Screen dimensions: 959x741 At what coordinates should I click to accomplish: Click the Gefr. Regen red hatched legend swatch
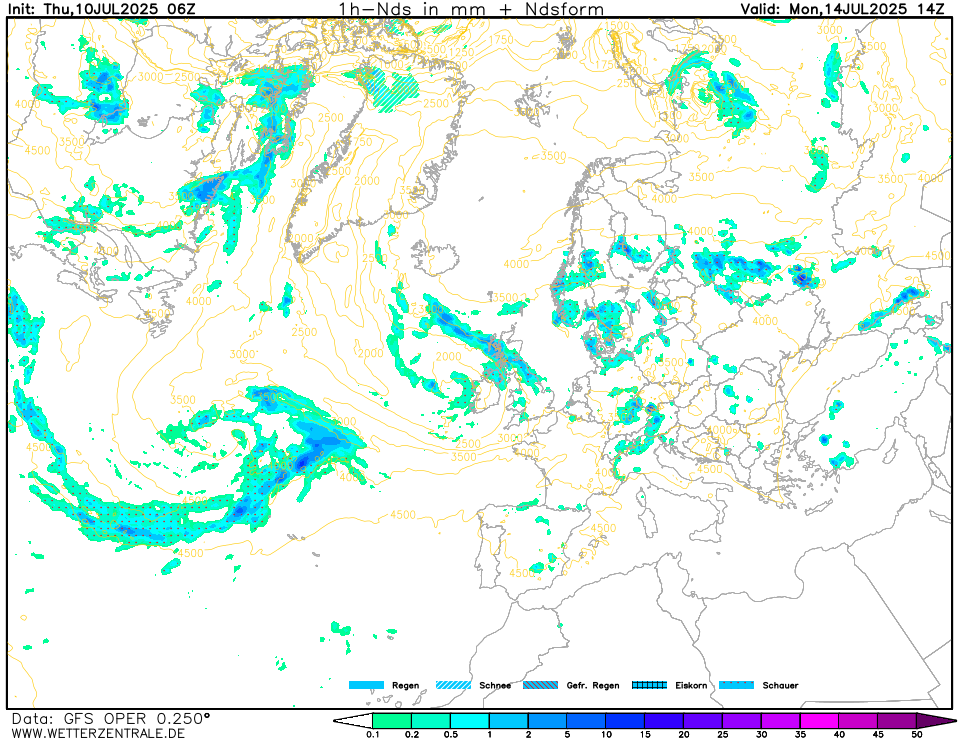coord(541,685)
